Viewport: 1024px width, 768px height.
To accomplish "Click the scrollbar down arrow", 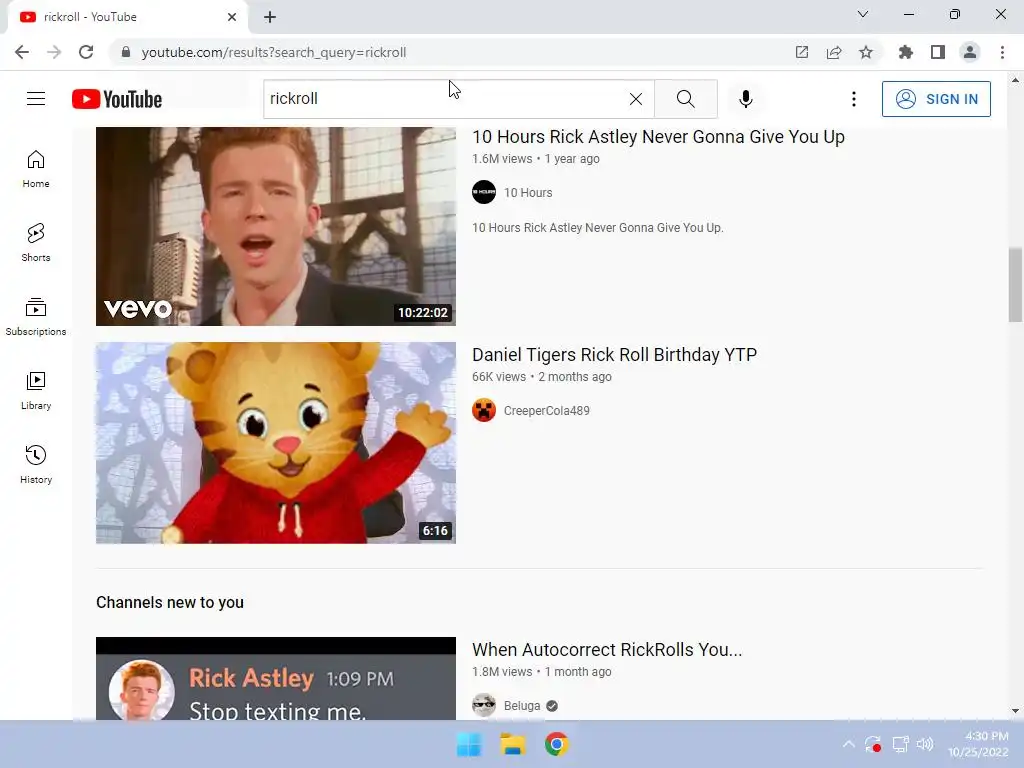I will coord(1015,711).
